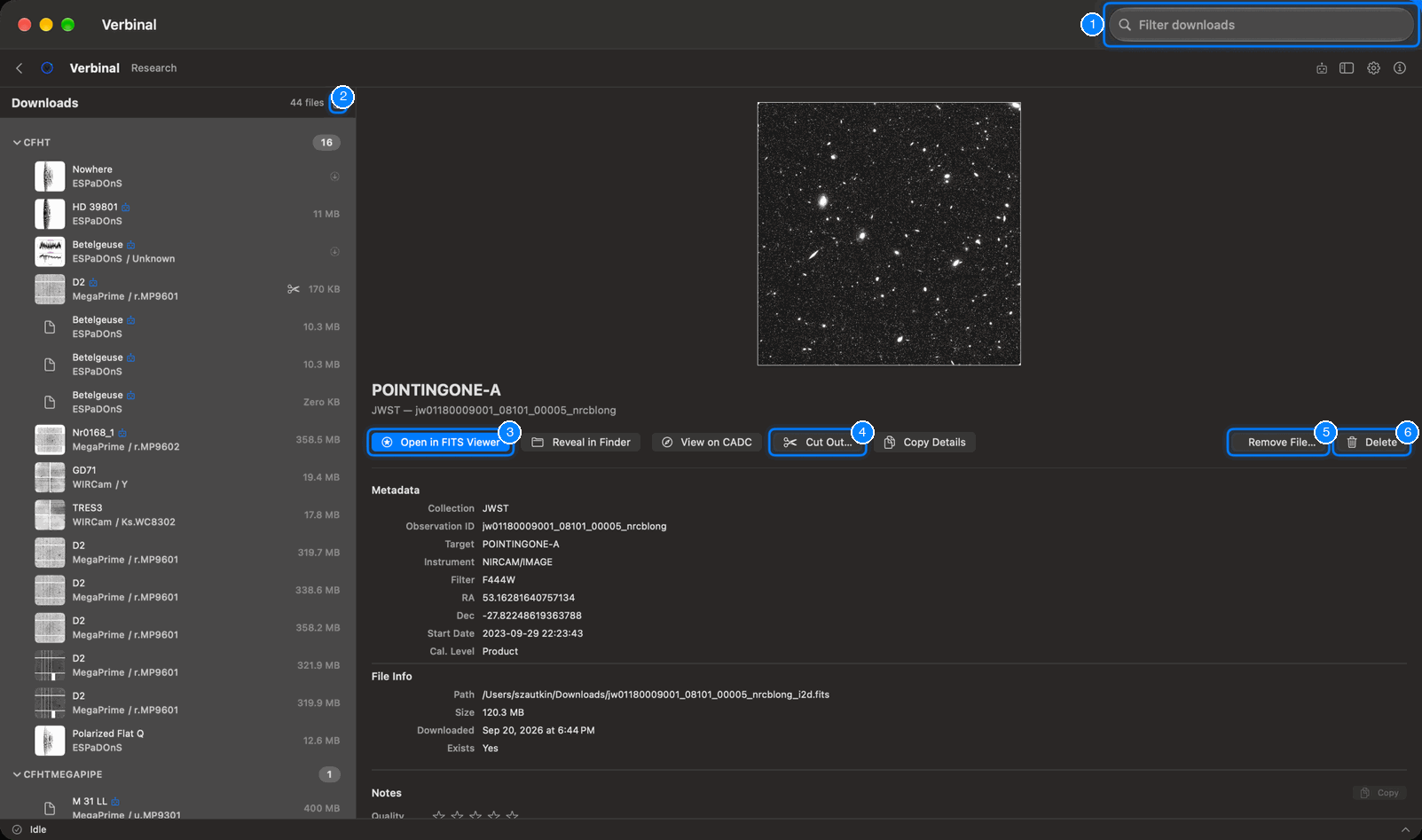
Task: Click the Delete button
Action: point(1371,443)
